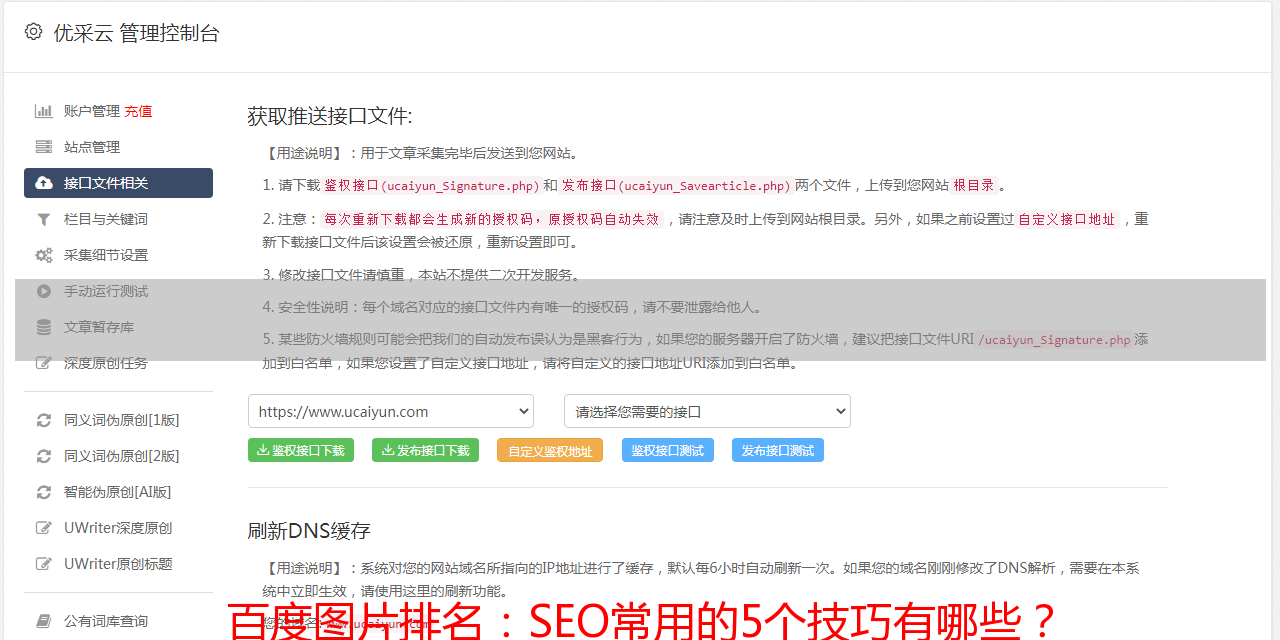
Task: Click the gear icon beside 优采云 管理控制台
Action: click(33, 32)
